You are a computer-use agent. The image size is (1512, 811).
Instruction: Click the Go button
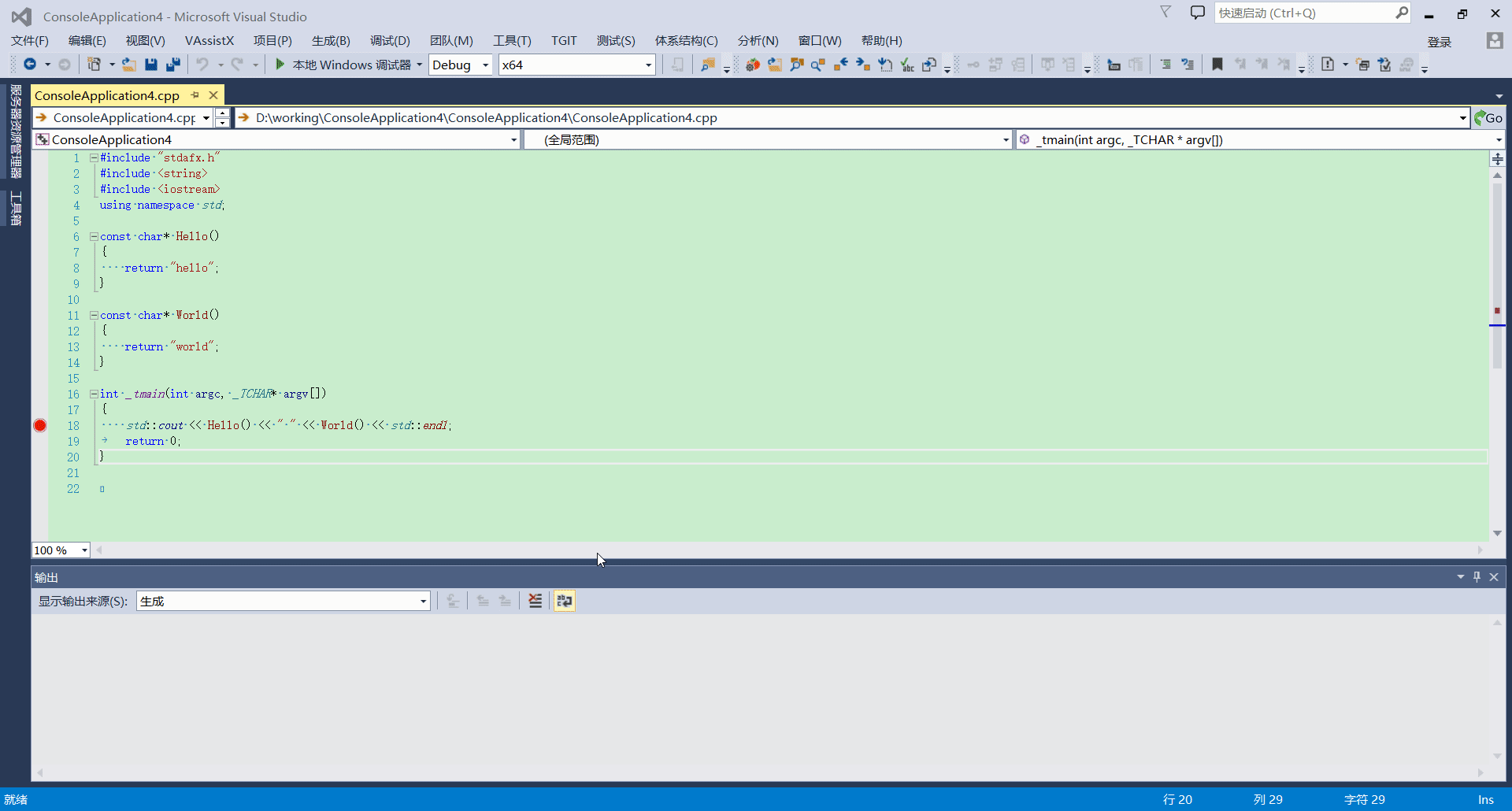[1488, 118]
